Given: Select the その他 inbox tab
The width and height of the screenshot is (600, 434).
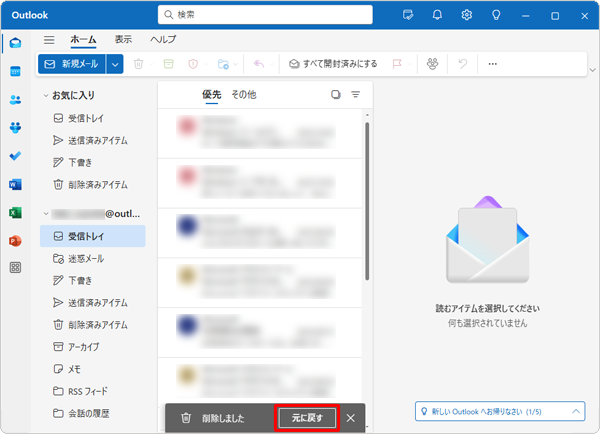Looking at the screenshot, I should pos(244,95).
